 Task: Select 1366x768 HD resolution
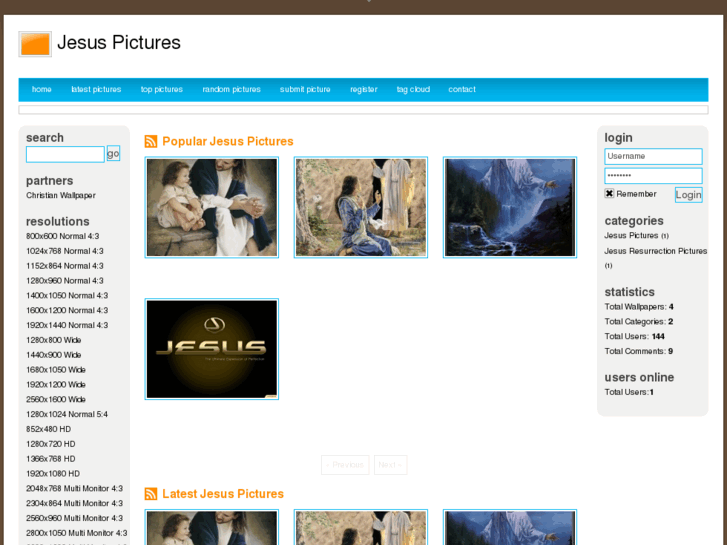tap(51, 459)
